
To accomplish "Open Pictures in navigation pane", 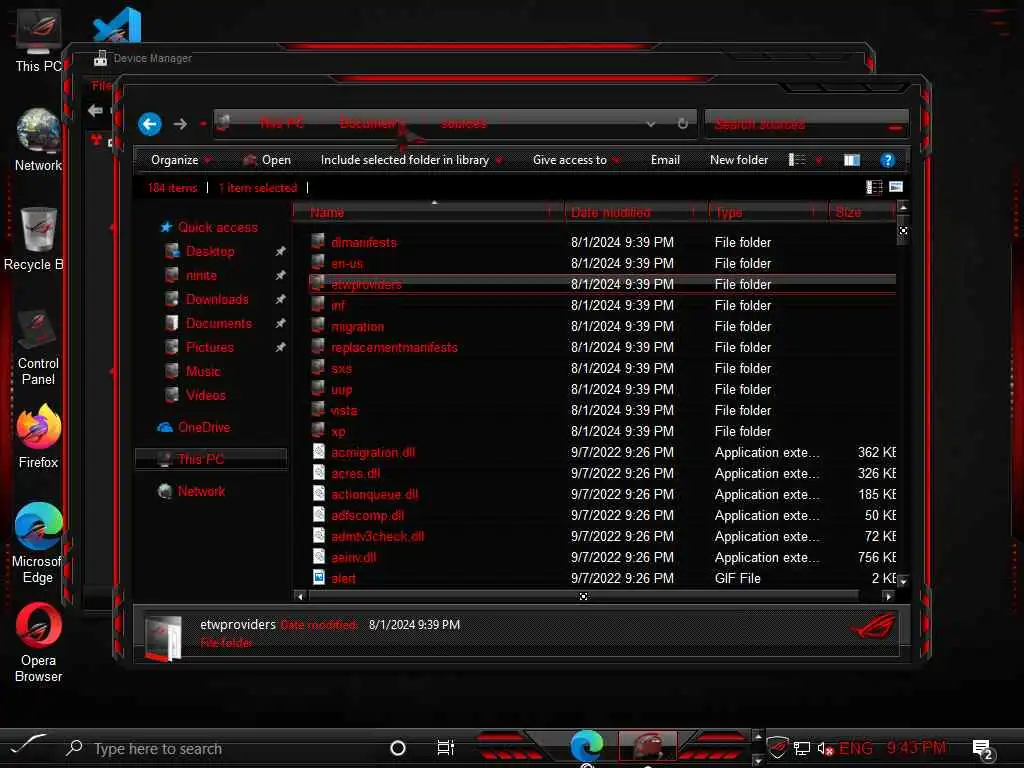I will click(x=210, y=347).
